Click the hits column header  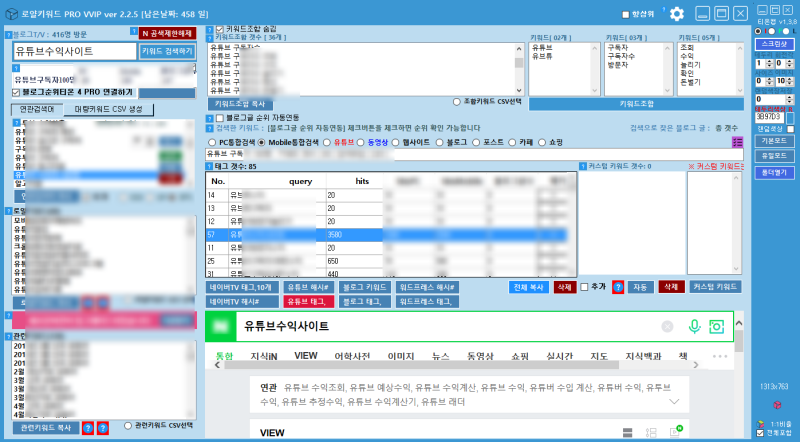[362, 181]
